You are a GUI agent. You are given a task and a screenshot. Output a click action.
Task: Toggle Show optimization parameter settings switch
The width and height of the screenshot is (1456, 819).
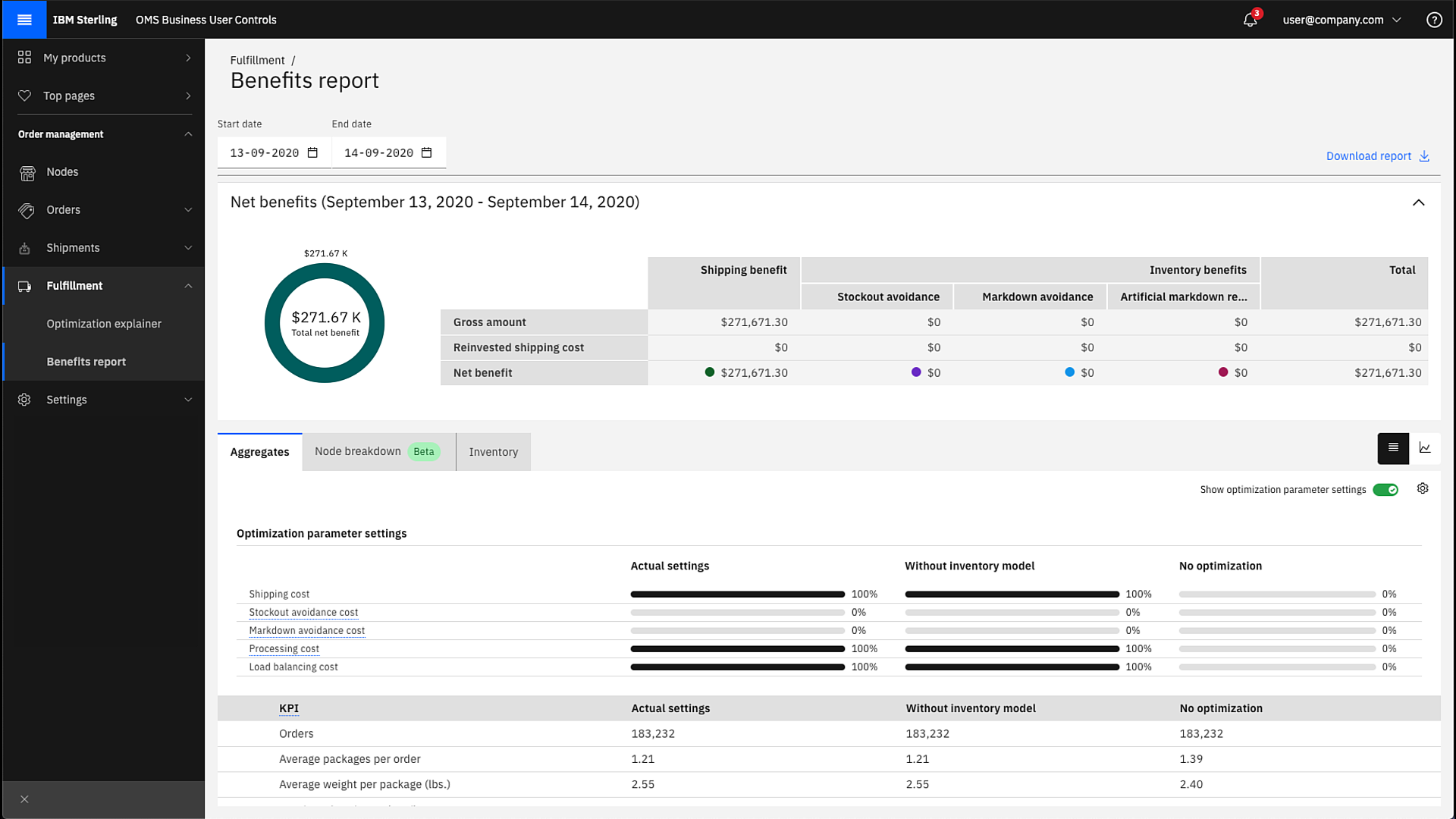coord(1385,490)
